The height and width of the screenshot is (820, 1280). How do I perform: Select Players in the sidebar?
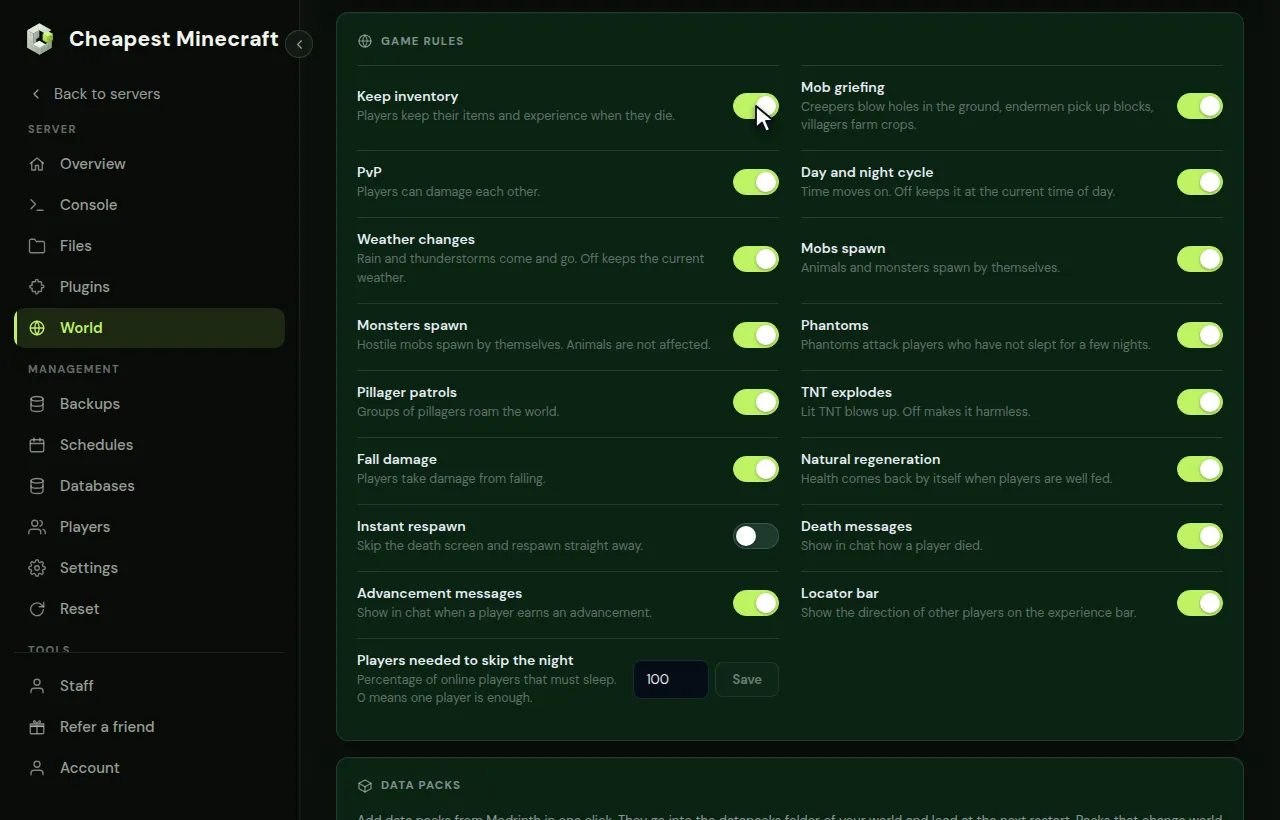click(x=149, y=527)
